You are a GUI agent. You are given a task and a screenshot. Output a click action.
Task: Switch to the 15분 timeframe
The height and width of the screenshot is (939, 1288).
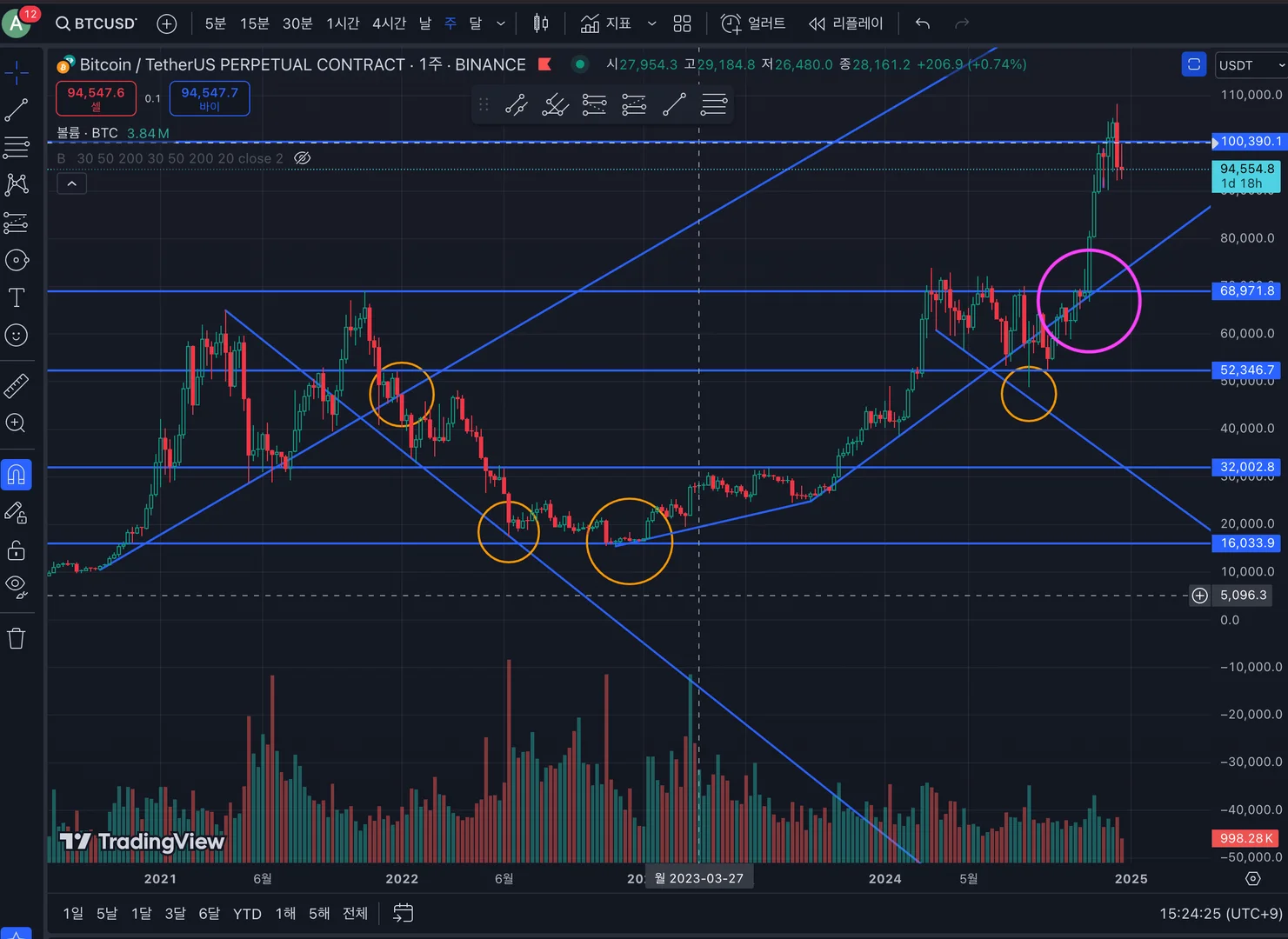[x=255, y=23]
